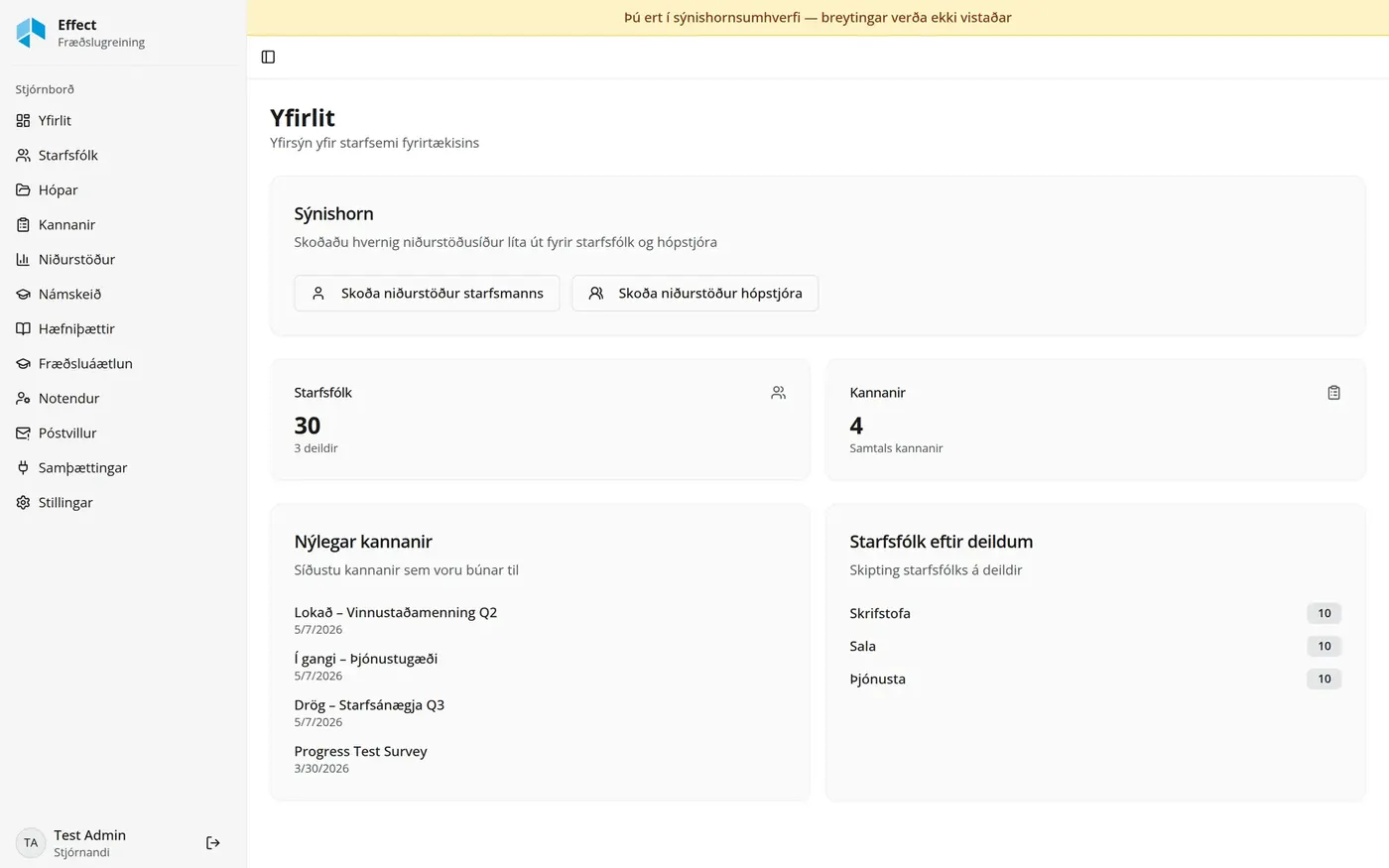Open survey Drög – Starfsánægja Q3
Viewport: 1389px width, 868px height.
coord(369,705)
